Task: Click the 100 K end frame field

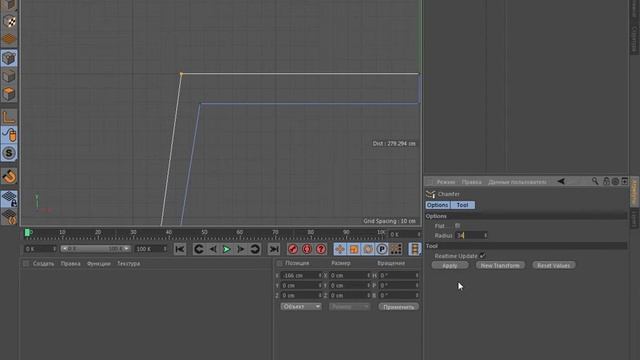Action: [151, 249]
